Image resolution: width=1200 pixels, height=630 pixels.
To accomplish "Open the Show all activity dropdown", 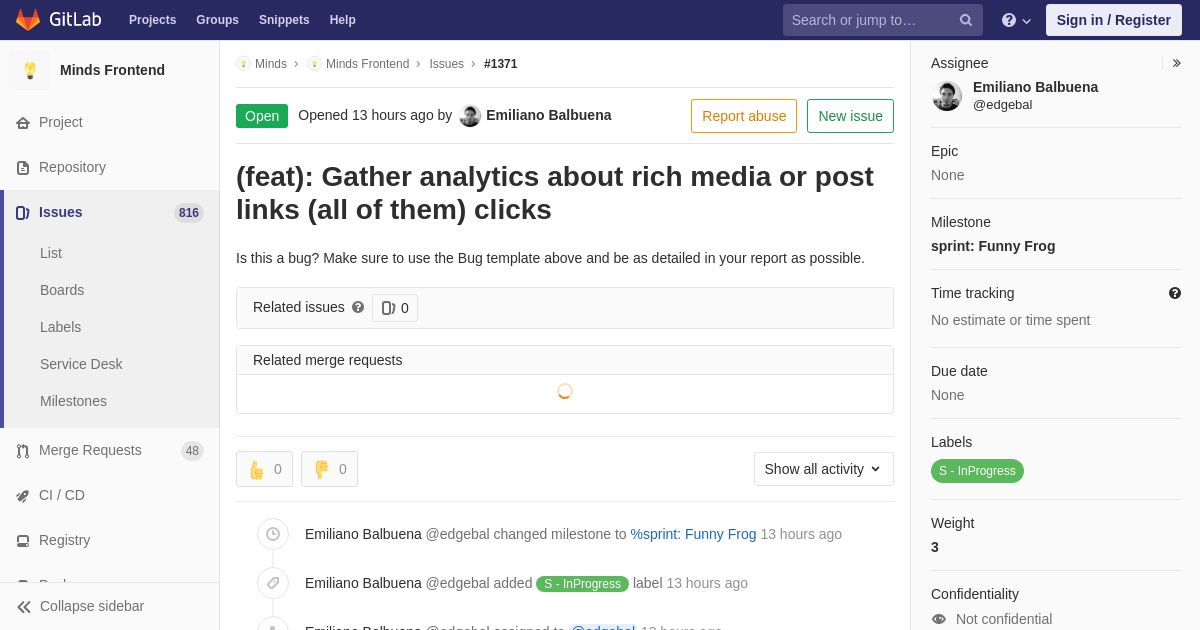I will [x=823, y=469].
